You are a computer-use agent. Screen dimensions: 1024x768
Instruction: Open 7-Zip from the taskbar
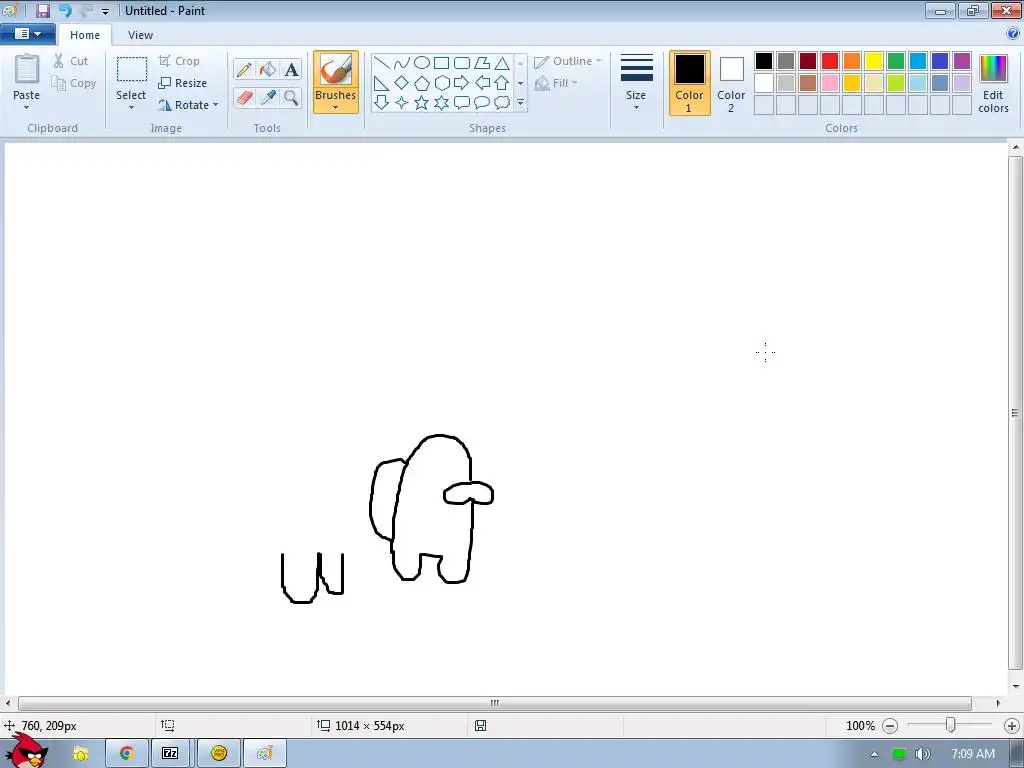click(170, 754)
